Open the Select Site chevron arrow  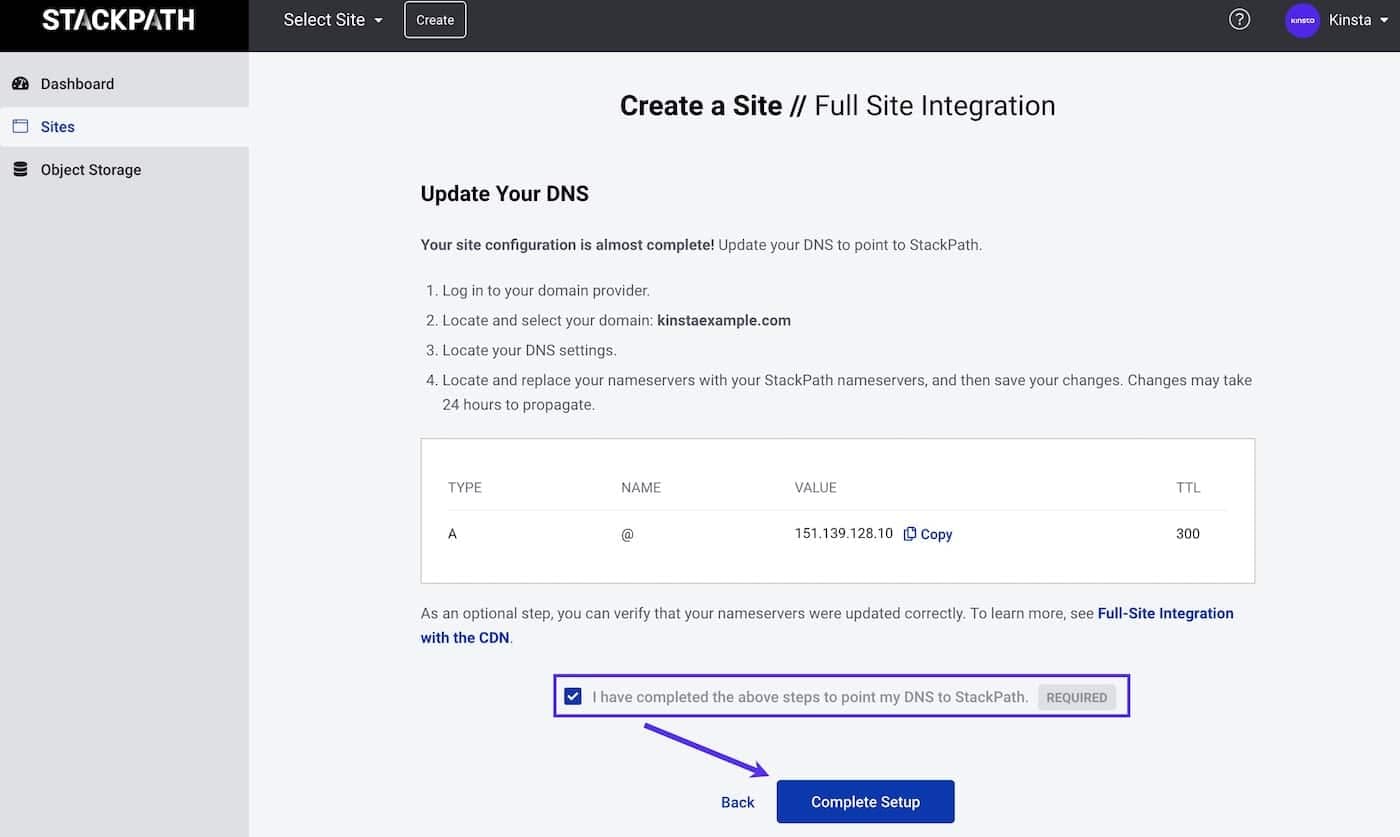pos(378,20)
